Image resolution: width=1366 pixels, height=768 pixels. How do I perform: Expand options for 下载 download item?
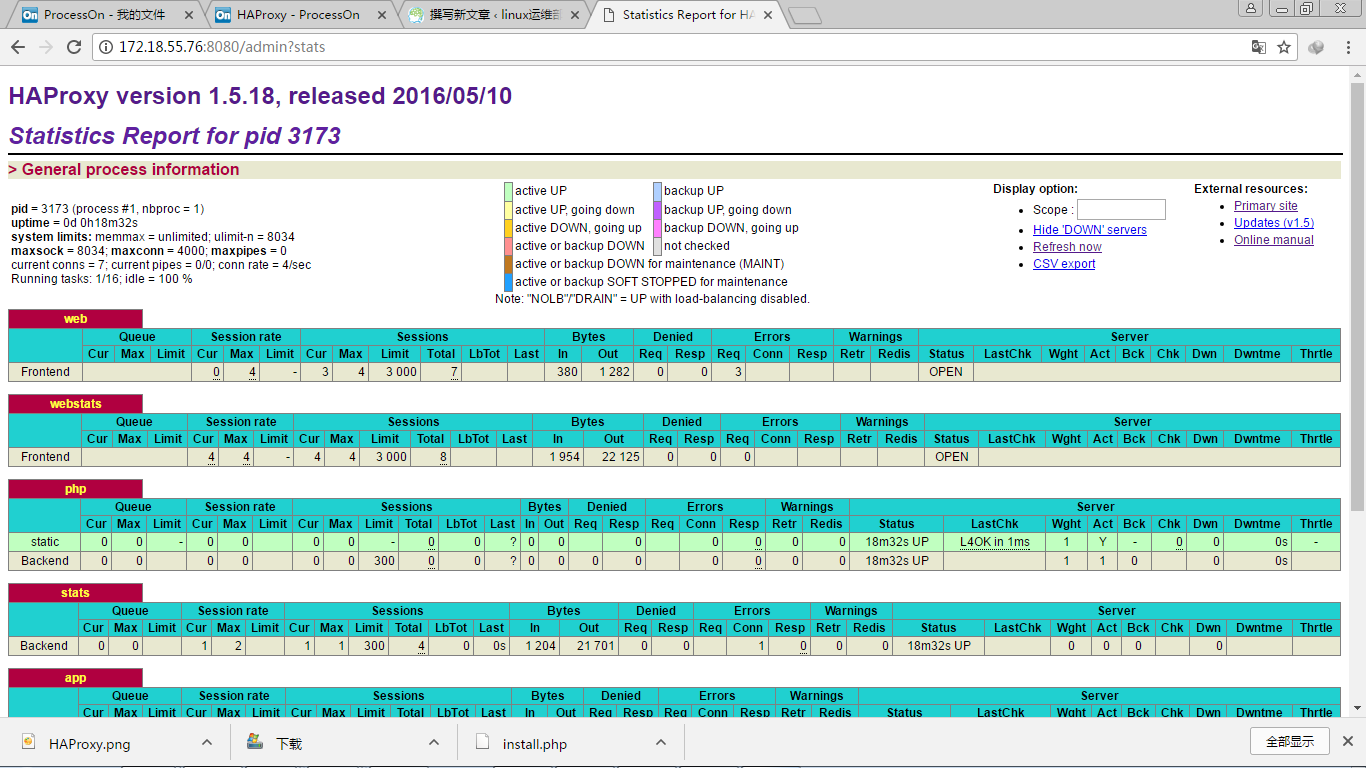tap(434, 742)
